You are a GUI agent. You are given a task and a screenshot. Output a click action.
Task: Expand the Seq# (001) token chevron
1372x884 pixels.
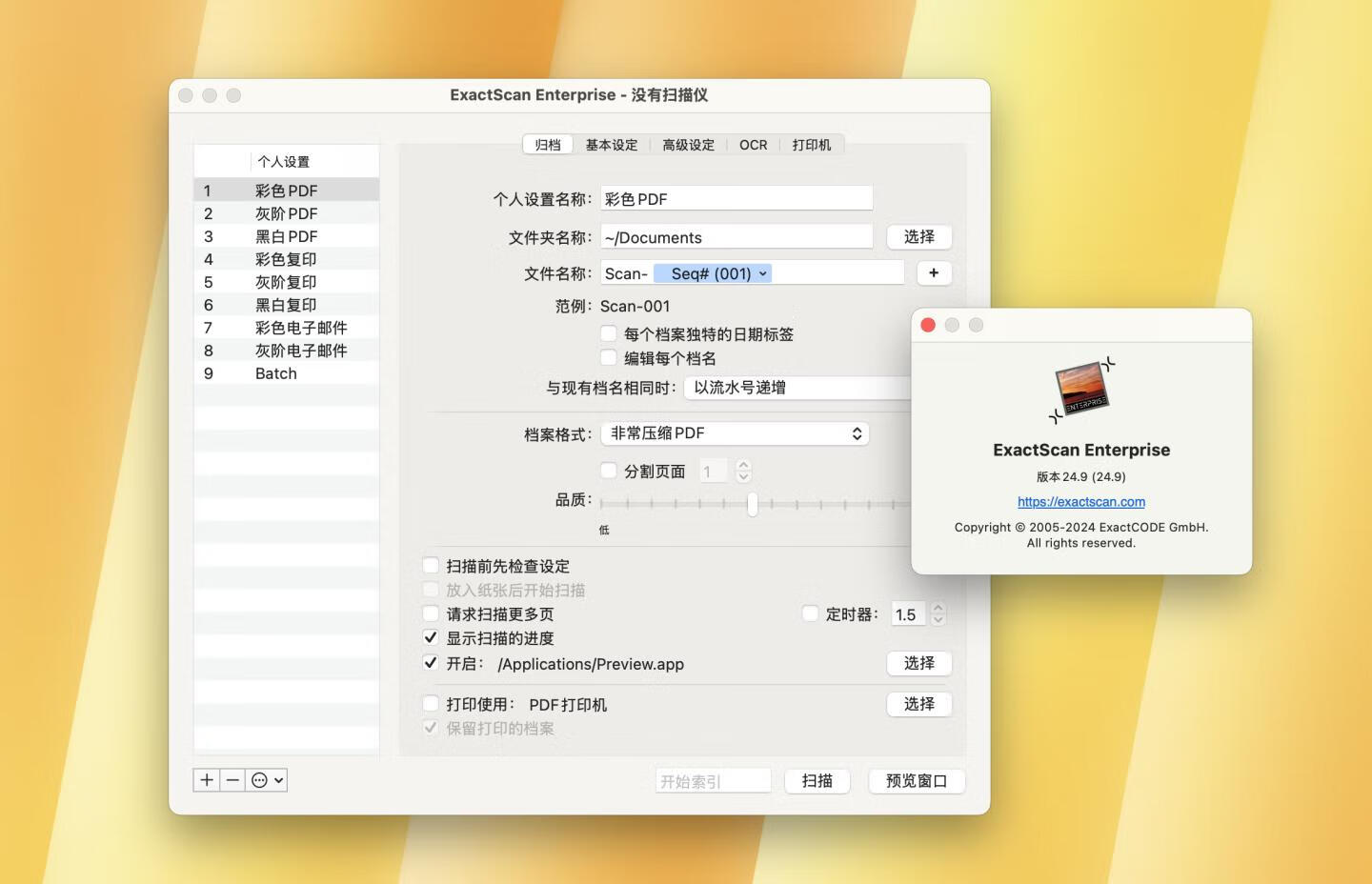[763, 273]
